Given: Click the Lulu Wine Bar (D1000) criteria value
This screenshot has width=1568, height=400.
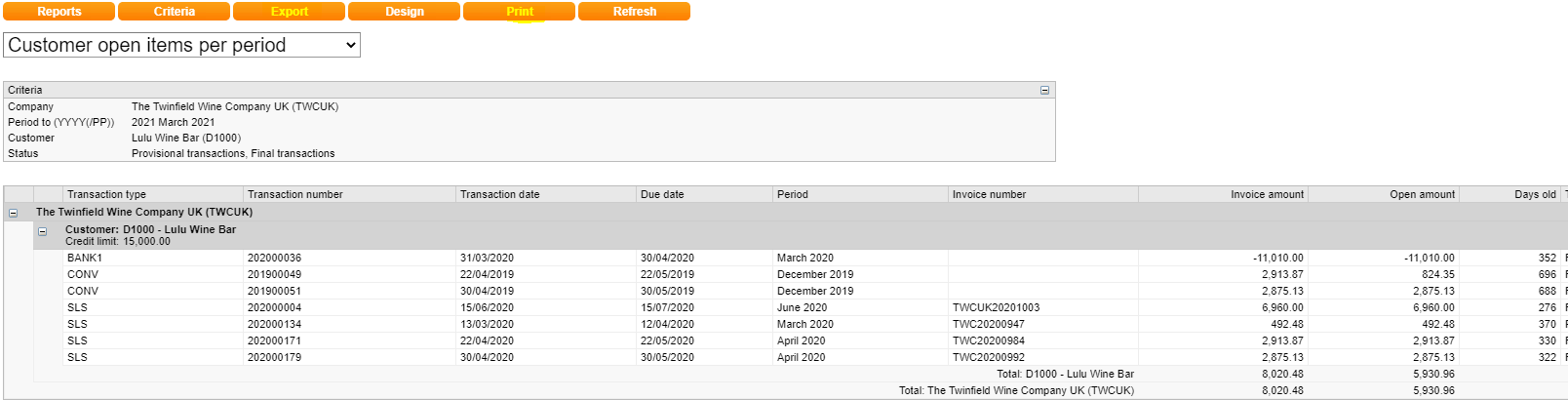Looking at the screenshot, I should [186, 138].
